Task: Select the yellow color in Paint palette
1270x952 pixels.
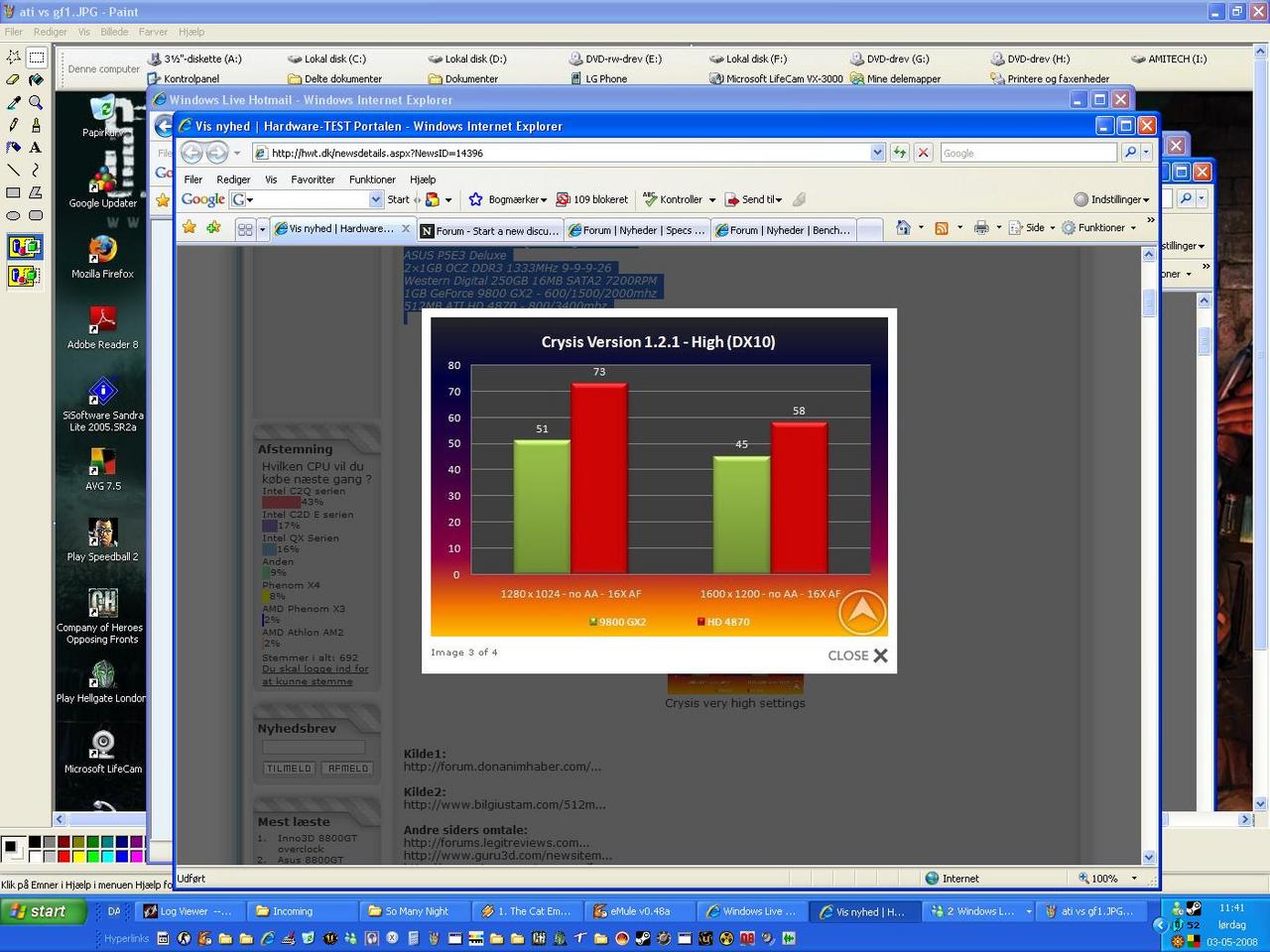Action: [x=78, y=856]
